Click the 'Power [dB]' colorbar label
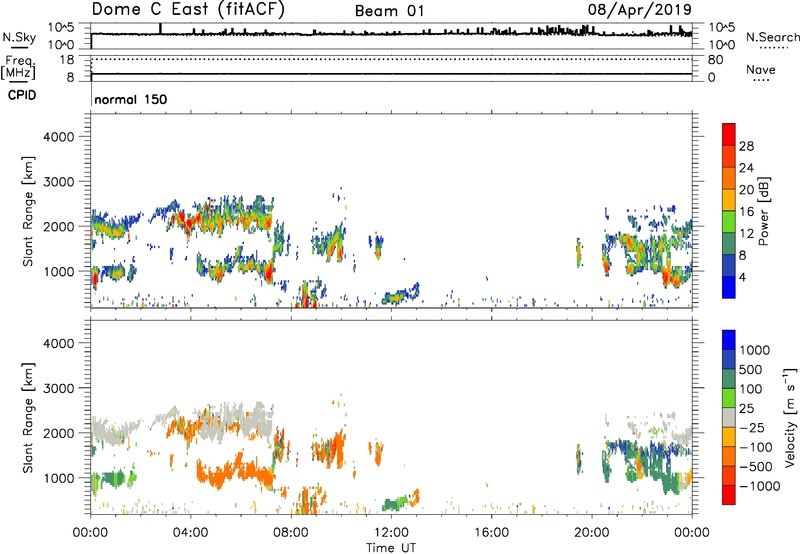This screenshot has height=554, width=800. point(763,211)
